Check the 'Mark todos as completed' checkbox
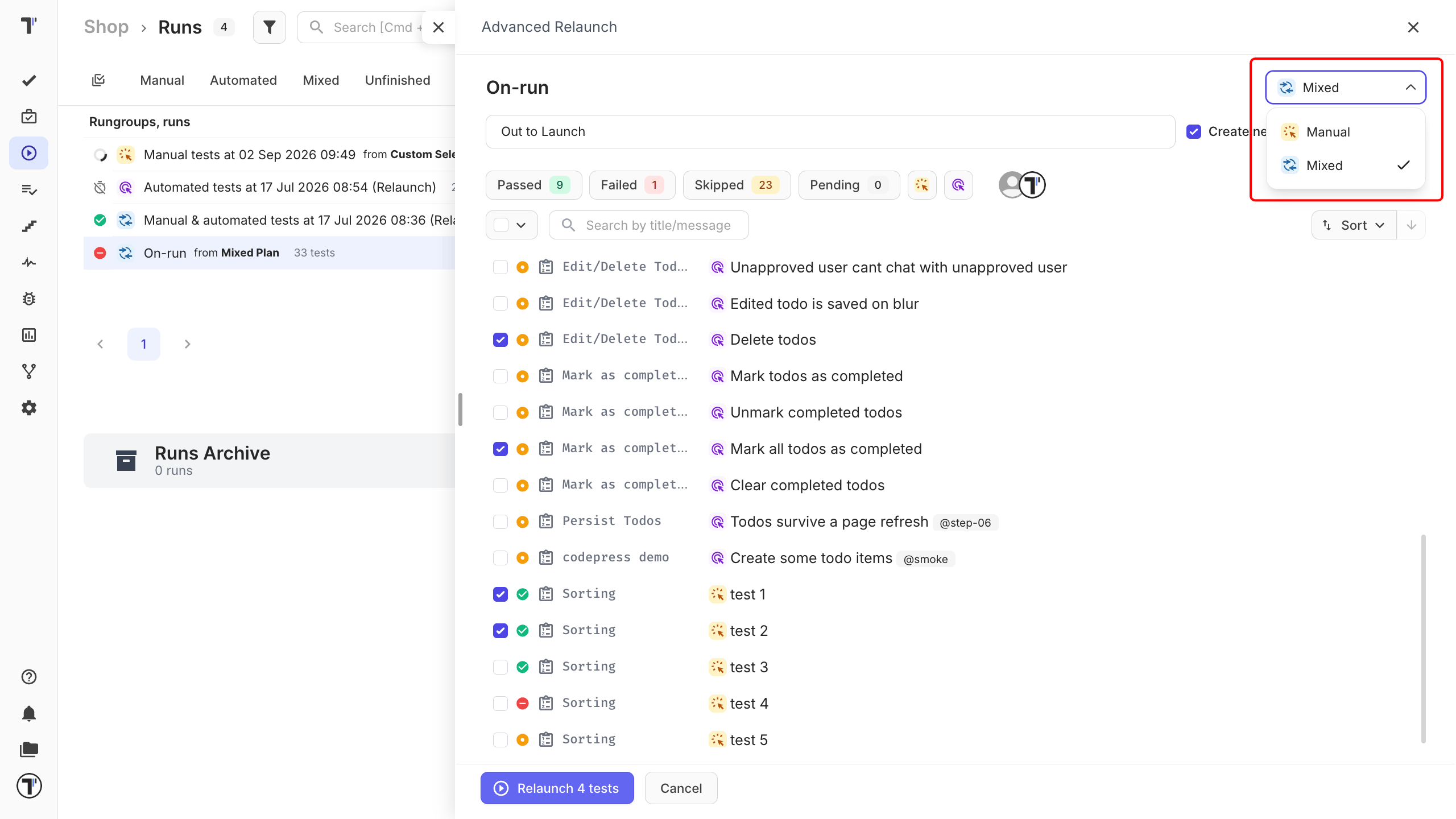 pyautogui.click(x=500, y=377)
